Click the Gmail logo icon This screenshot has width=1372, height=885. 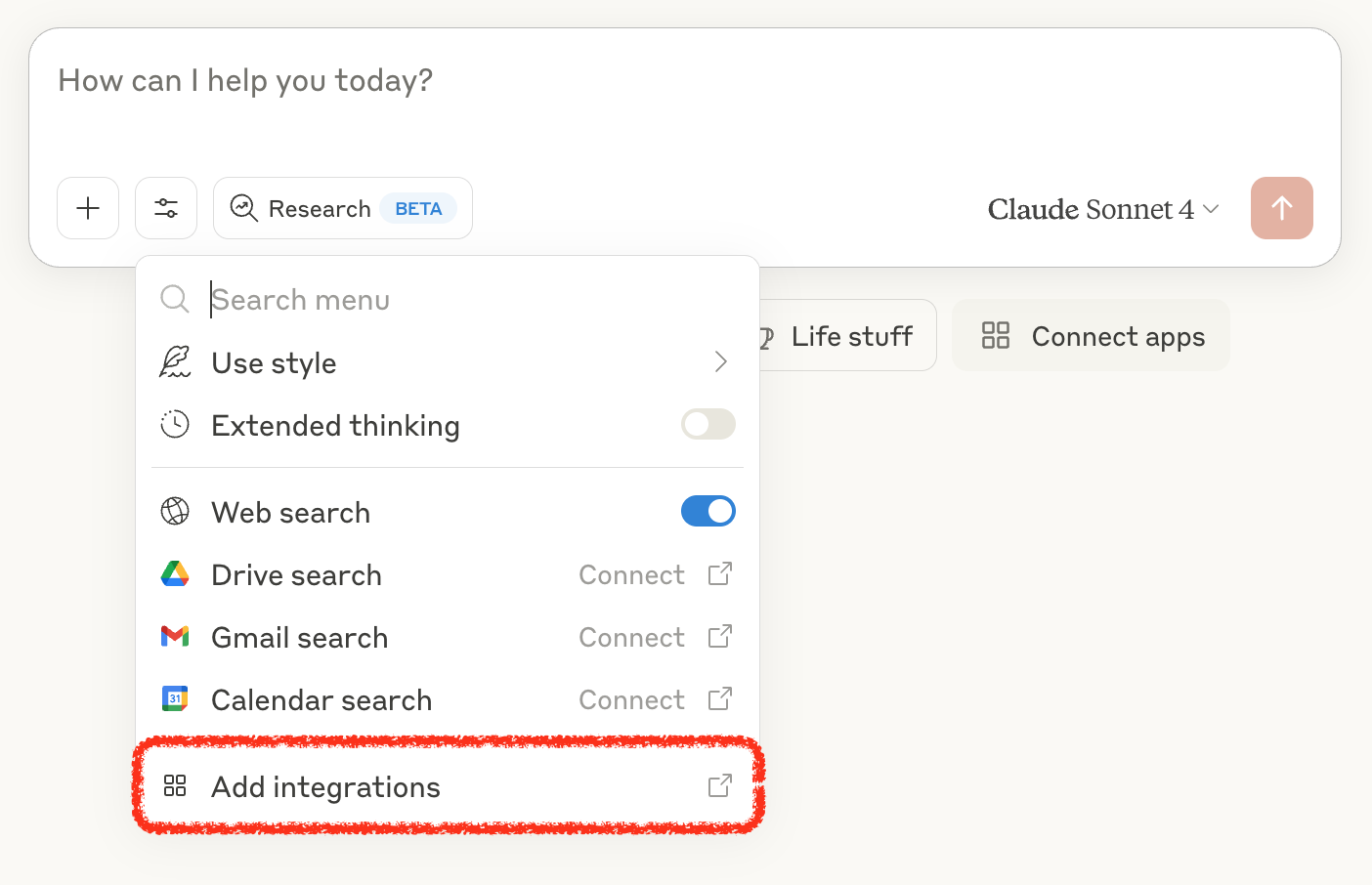tap(175, 636)
